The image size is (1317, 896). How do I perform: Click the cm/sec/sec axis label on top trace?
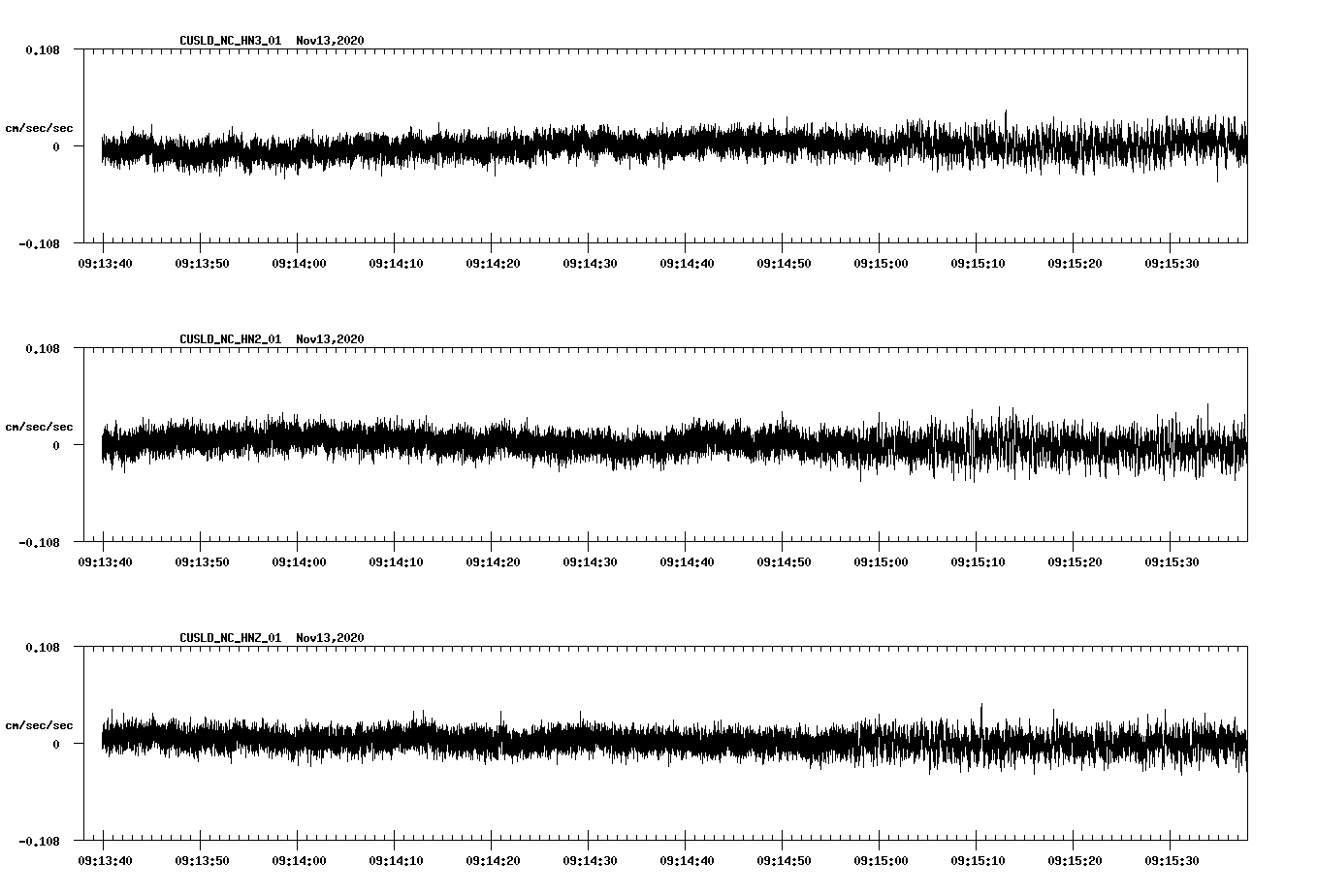tap(39, 127)
